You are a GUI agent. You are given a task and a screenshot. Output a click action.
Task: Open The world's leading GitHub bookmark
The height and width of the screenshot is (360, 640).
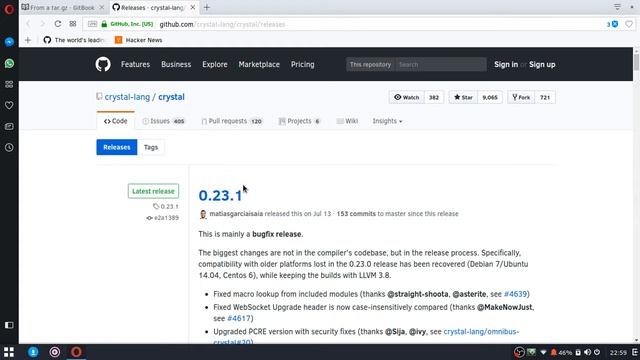(x=74, y=40)
